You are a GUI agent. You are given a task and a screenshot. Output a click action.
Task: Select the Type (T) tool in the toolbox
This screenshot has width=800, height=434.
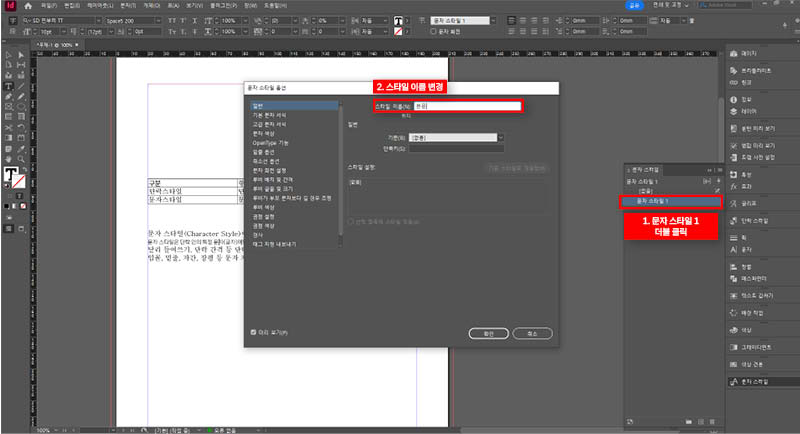pyautogui.click(x=9, y=86)
